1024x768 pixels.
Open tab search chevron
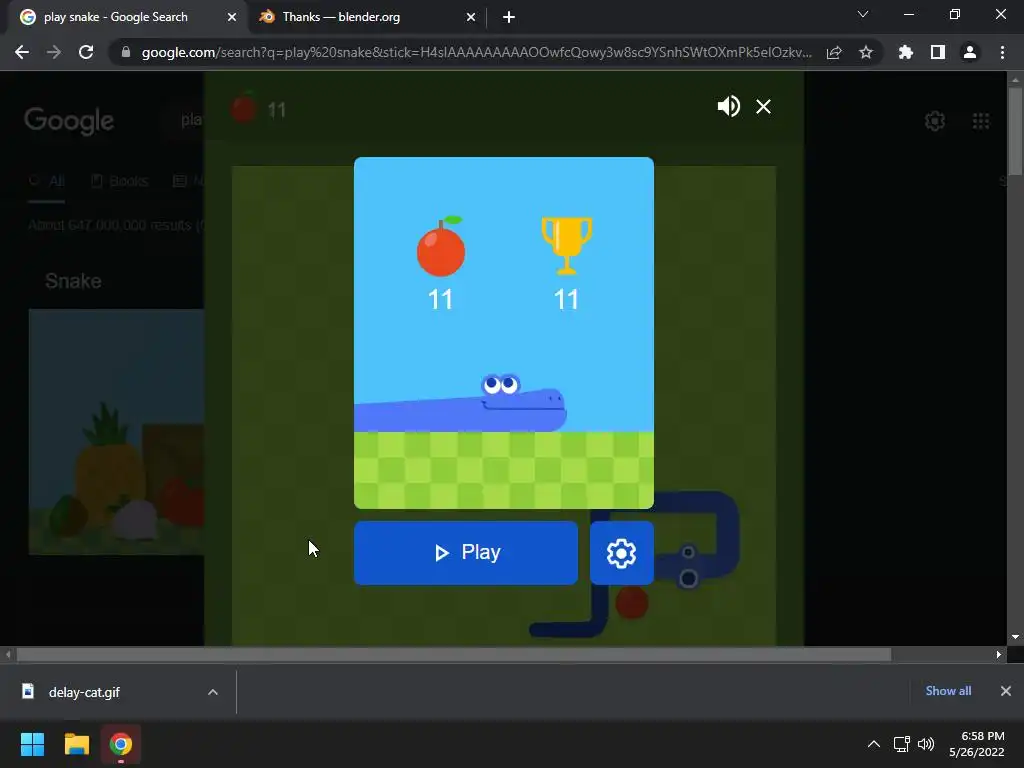[863, 14]
